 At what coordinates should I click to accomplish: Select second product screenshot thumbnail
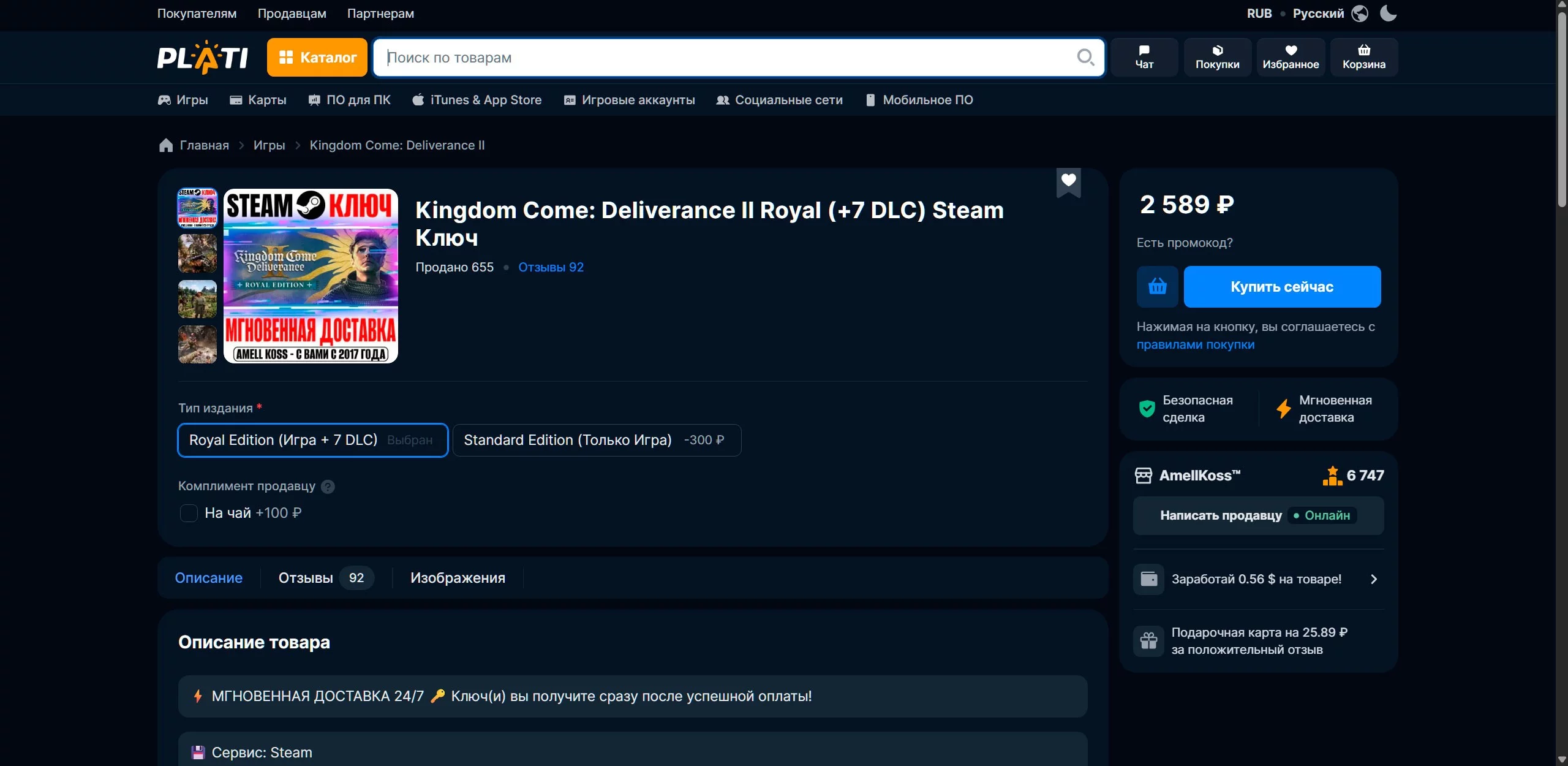[x=197, y=253]
